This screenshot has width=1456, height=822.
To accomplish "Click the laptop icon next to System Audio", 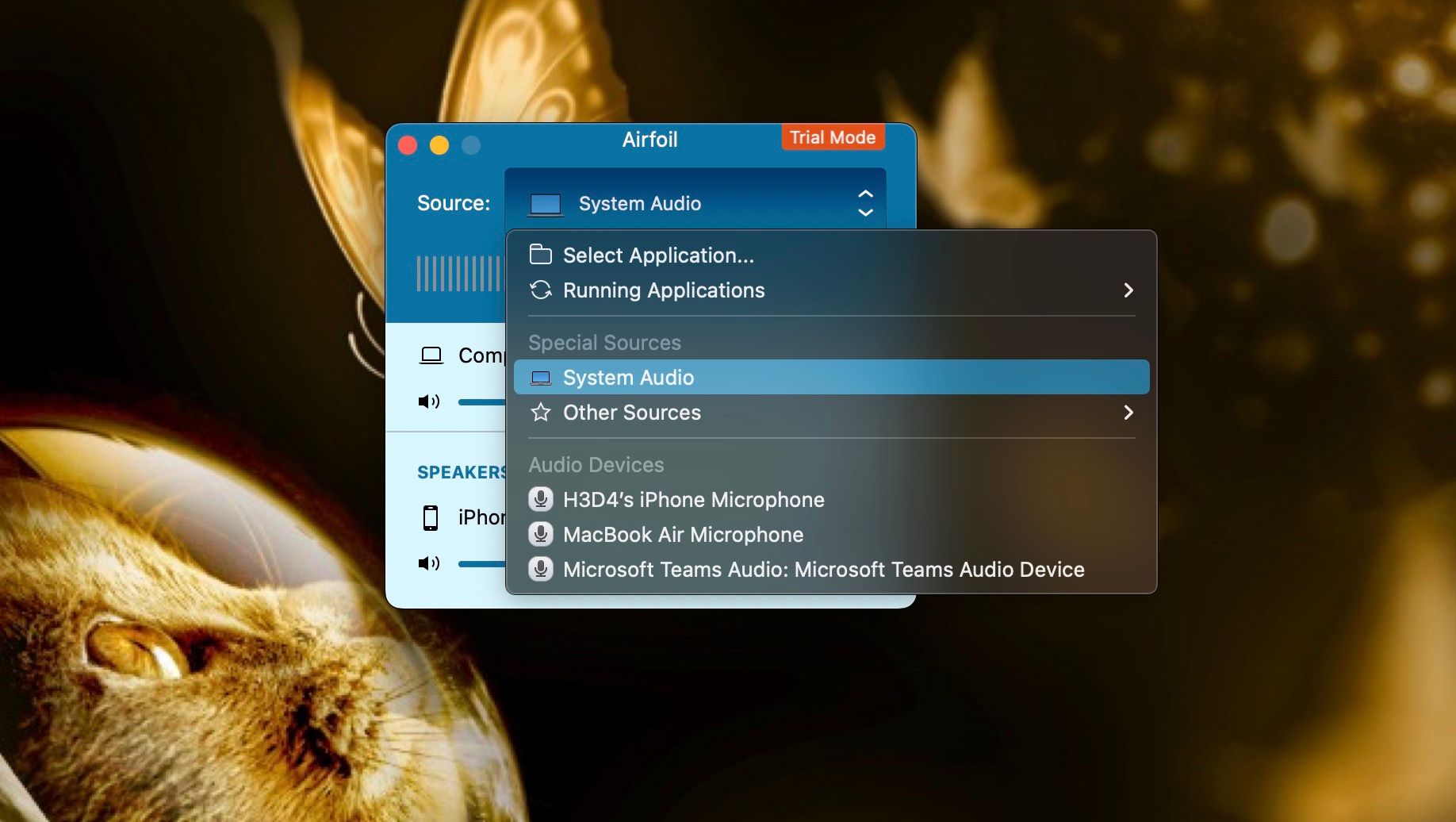I will click(541, 377).
